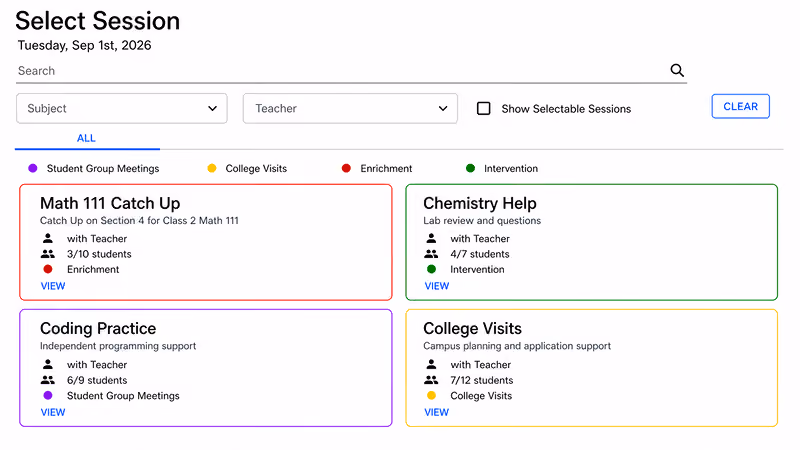Click the green Intervention legend dot
This screenshot has height=450, width=800.
[x=470, y=168]
